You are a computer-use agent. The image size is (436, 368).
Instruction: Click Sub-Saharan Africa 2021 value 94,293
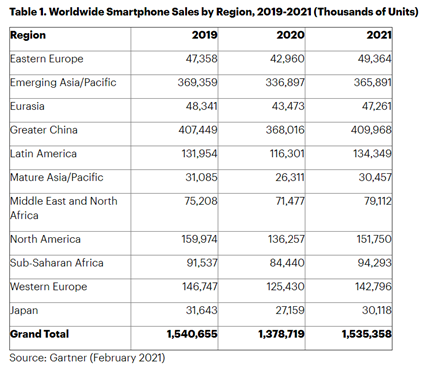point(374,263)
